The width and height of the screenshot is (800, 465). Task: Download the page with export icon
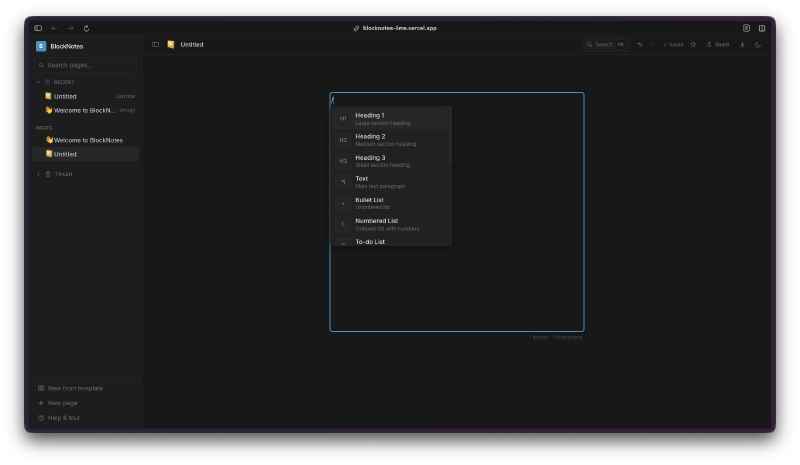742,44
